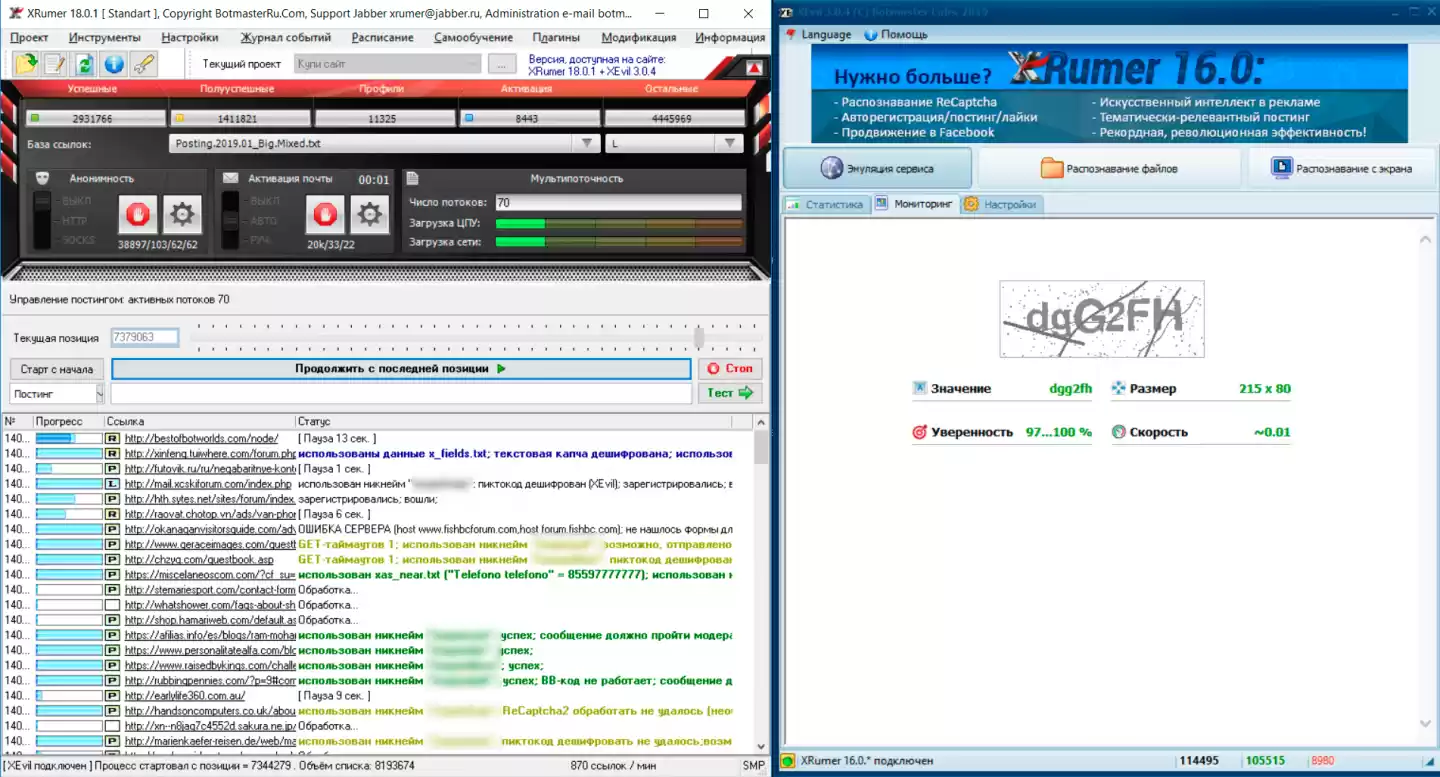Open the Журнал событий menu
This screenshot has height=777, width=1440.
tap(286, 37)
